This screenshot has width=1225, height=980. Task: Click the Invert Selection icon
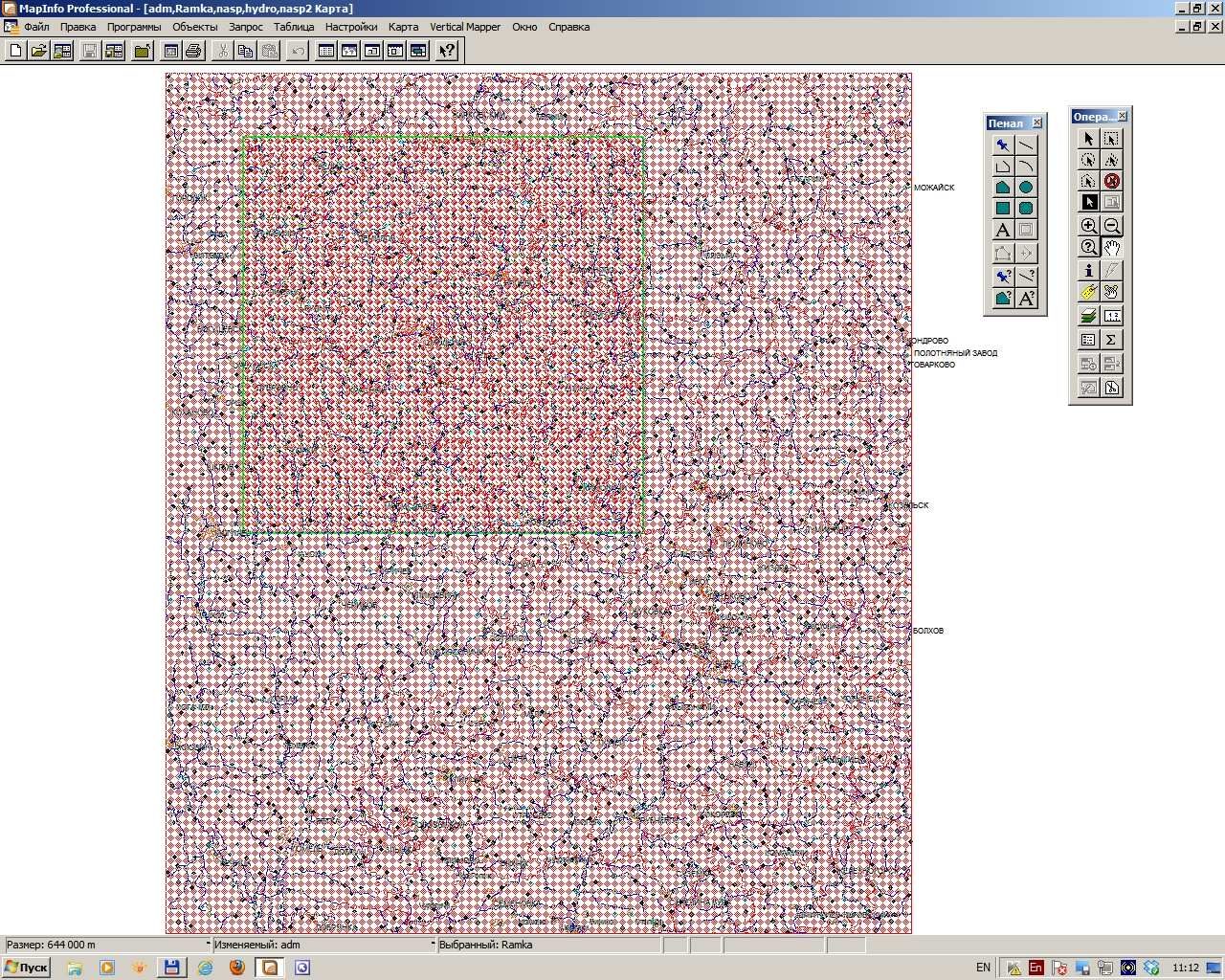pyautogui.click(x=1088, y=202)
